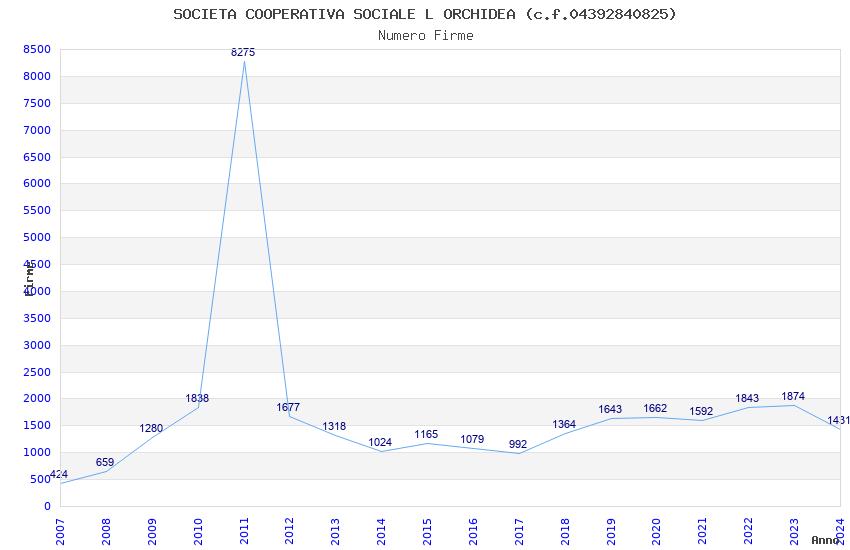Viewport: 850px width, 550px height.
Task: Click the 1838 data point label
Action: pos(197,399)
